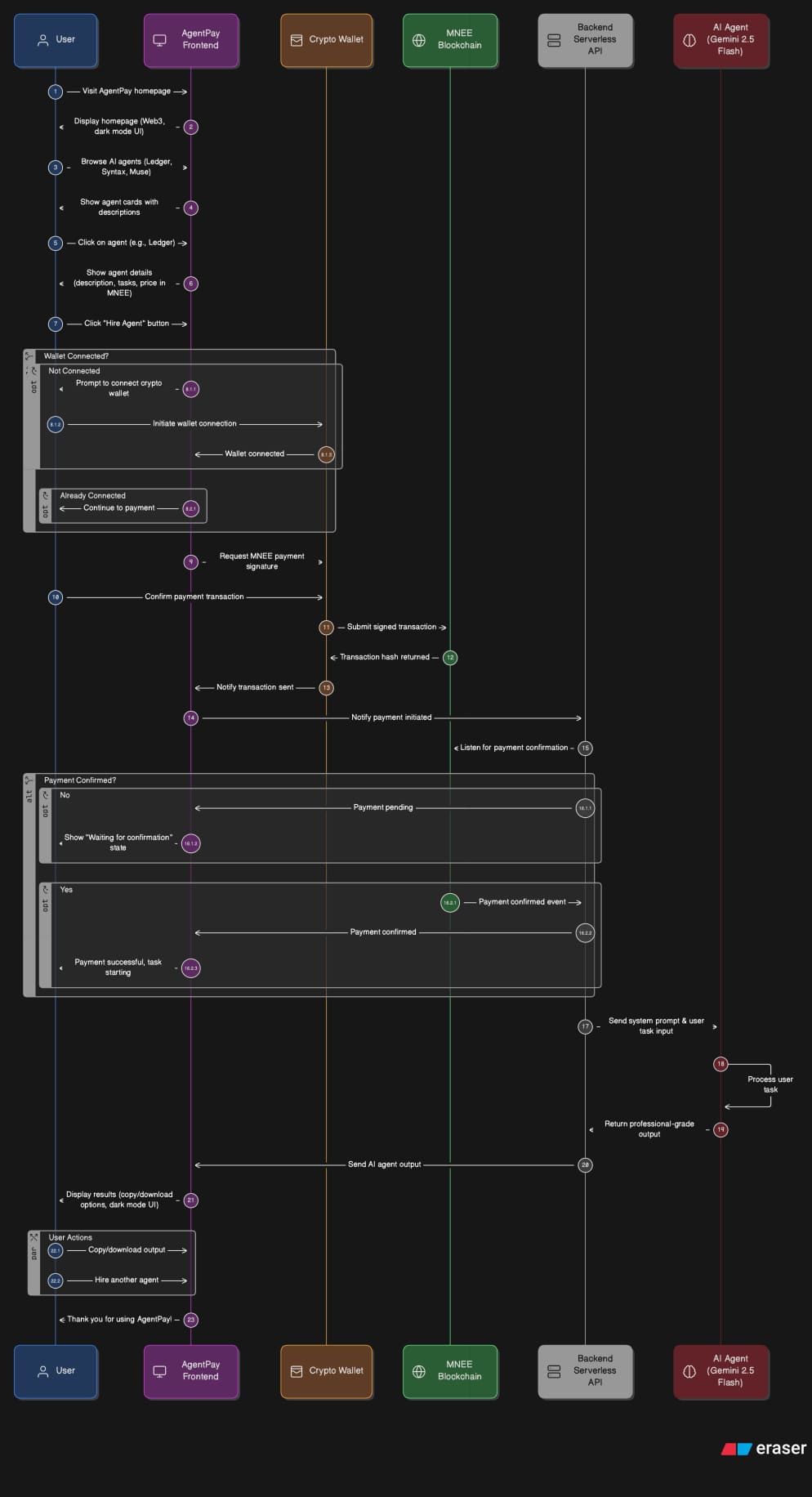
Task: Click the parallel icon beside User Actions
Action: (x=33, y=1237)
